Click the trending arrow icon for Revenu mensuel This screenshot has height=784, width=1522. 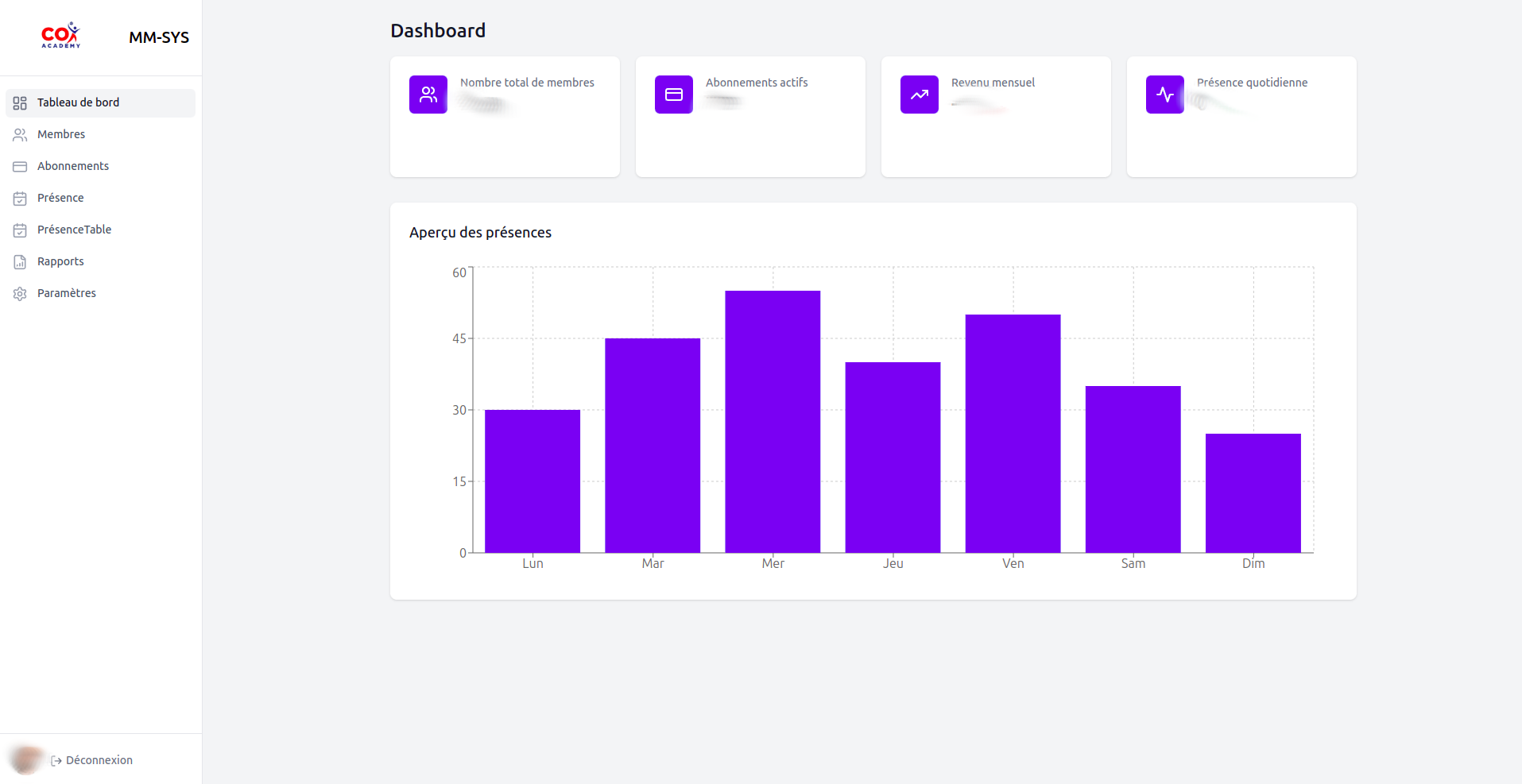919,95
